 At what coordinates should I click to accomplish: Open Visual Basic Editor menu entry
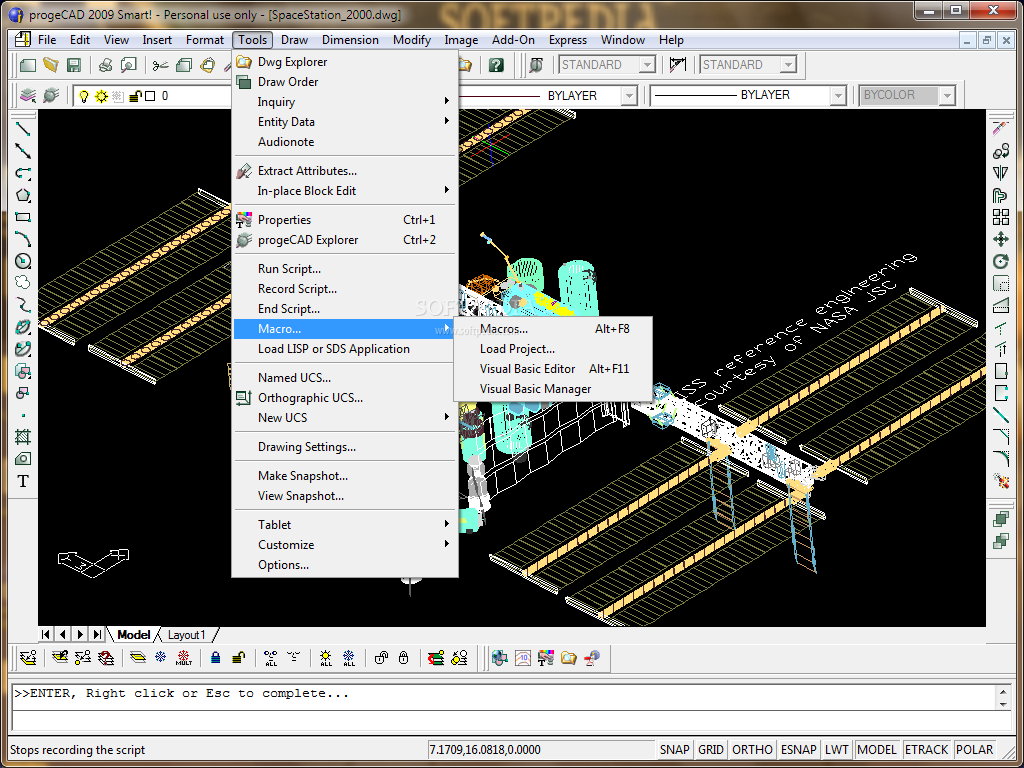[x=552, y=369]
